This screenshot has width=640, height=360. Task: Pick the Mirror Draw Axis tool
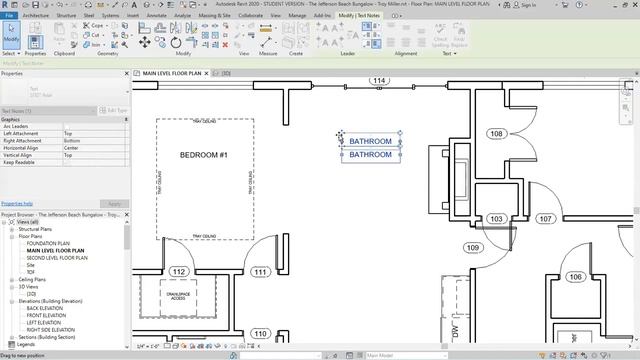tap(191, 28)
